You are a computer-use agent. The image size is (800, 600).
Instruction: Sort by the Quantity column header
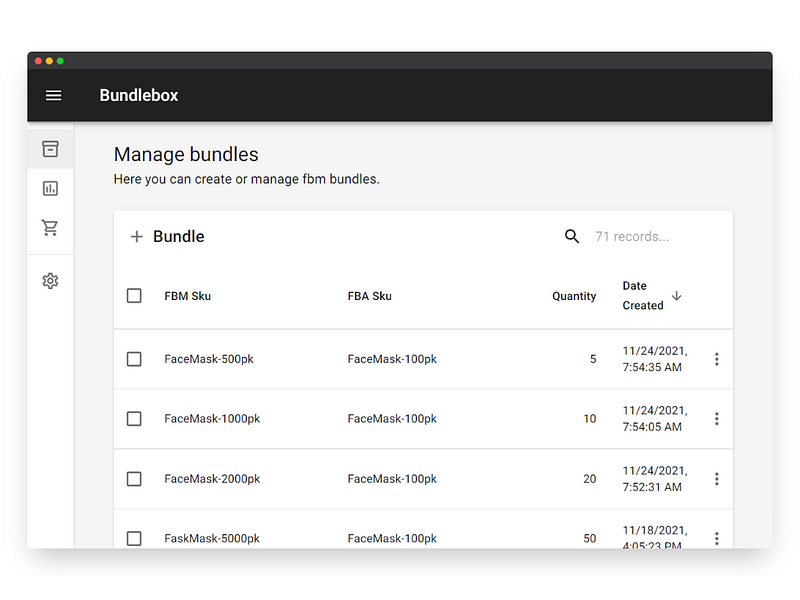coord(574,296)
